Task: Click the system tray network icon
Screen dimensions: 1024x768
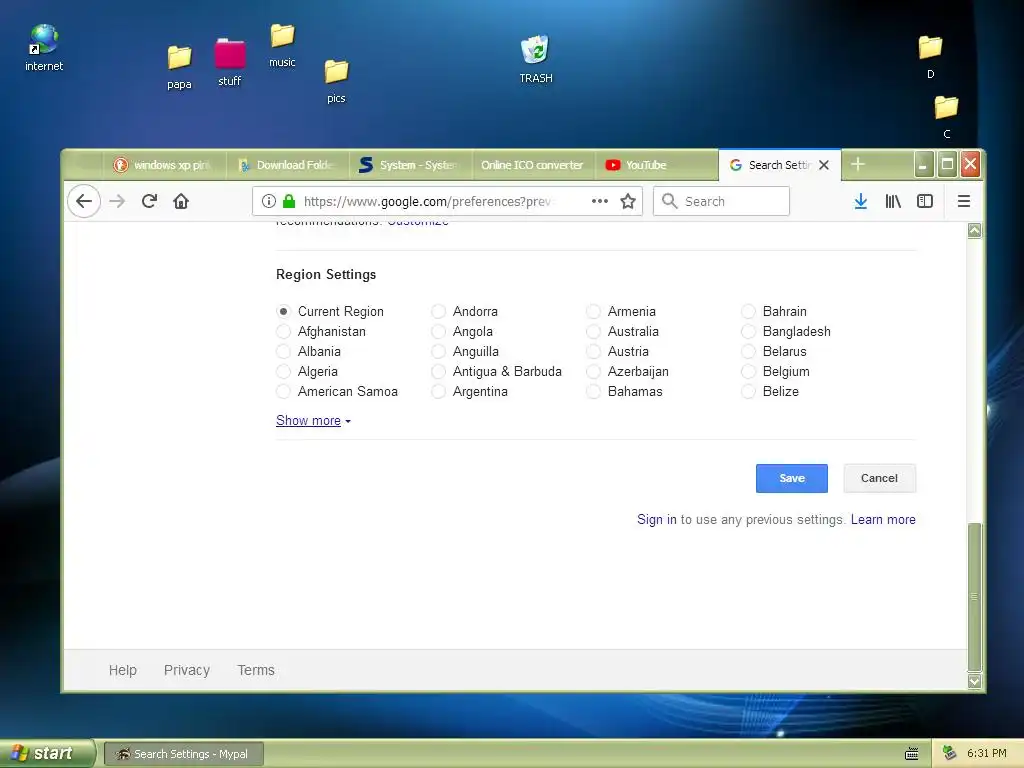Action: coord(950,753)
